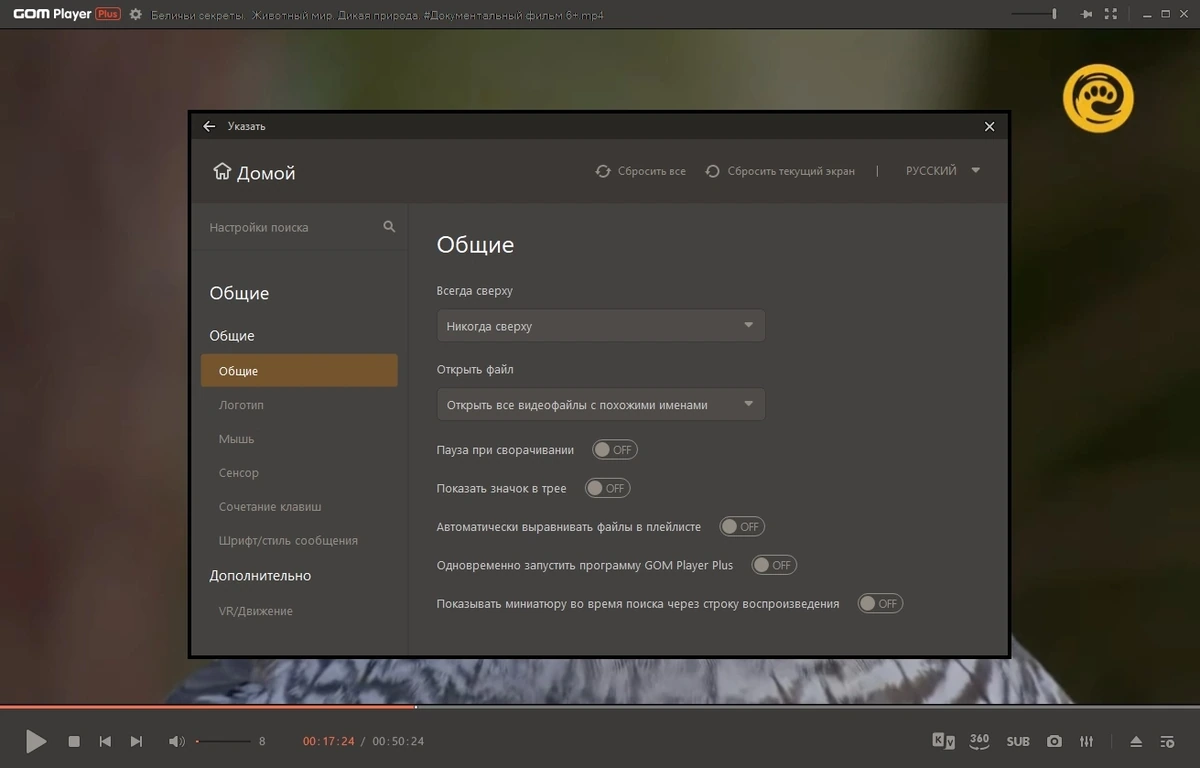The width and height of the screenshot is (1200, 768).
Task: Click the Сбросить все reset icon
Action: point(603,171)
